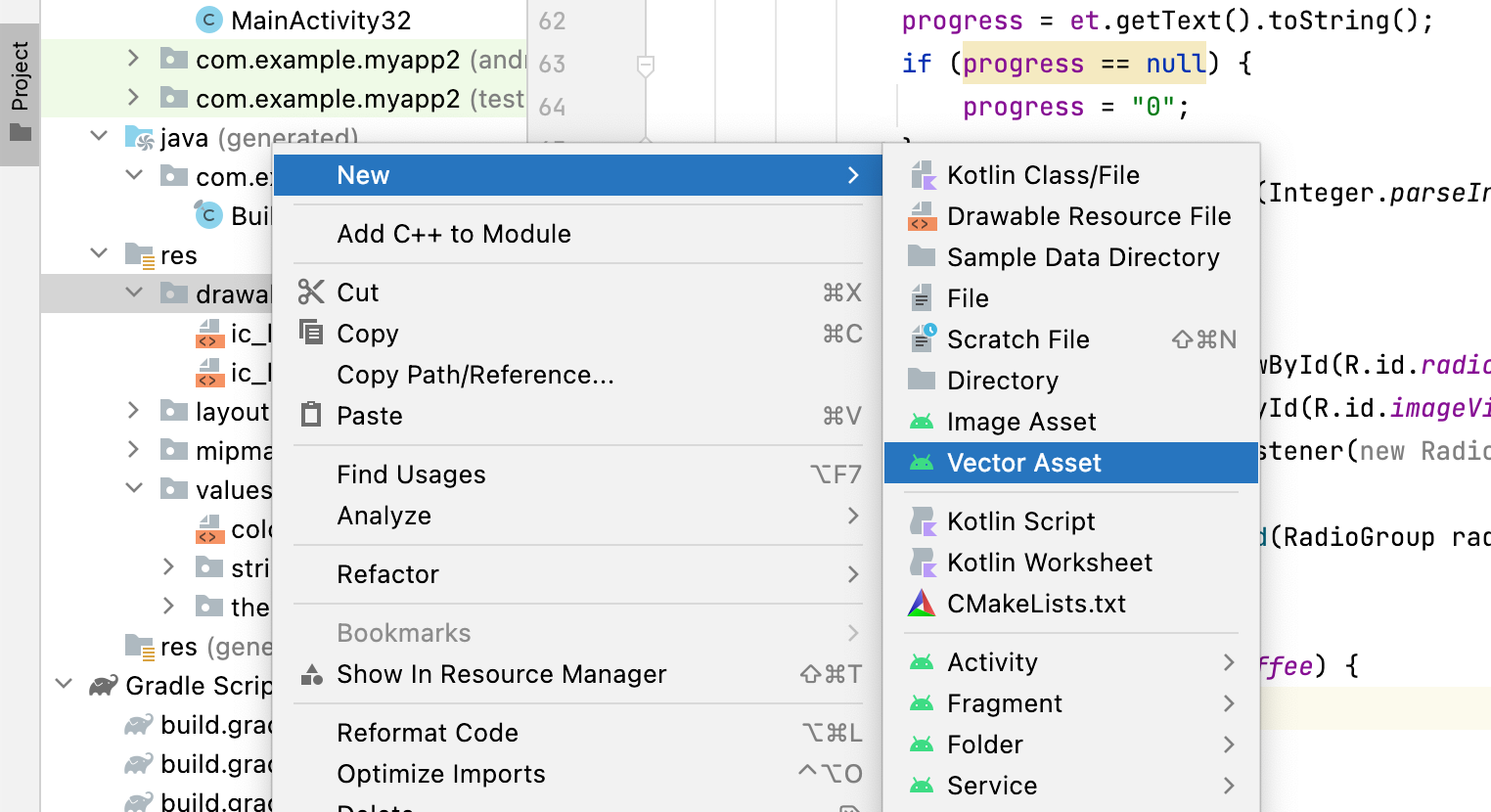Screen dimensions: 1491x812
Task: Click the Paste clipboard icon
Action: 311,415
